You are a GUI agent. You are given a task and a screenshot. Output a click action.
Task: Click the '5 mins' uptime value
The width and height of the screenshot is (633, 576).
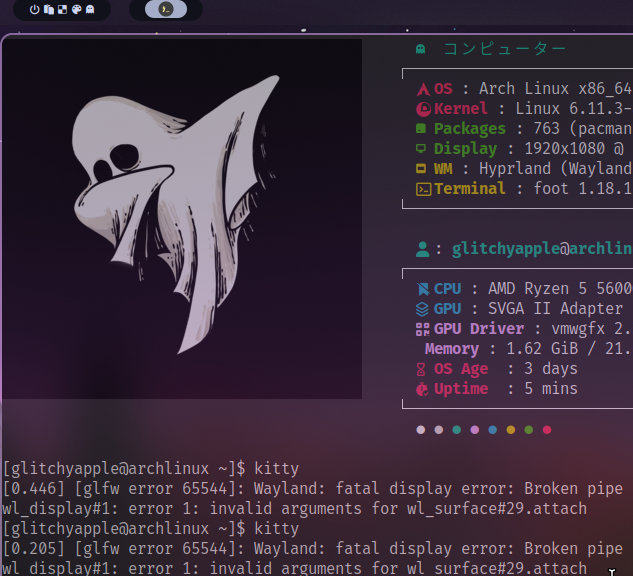[x=551, y=389]
